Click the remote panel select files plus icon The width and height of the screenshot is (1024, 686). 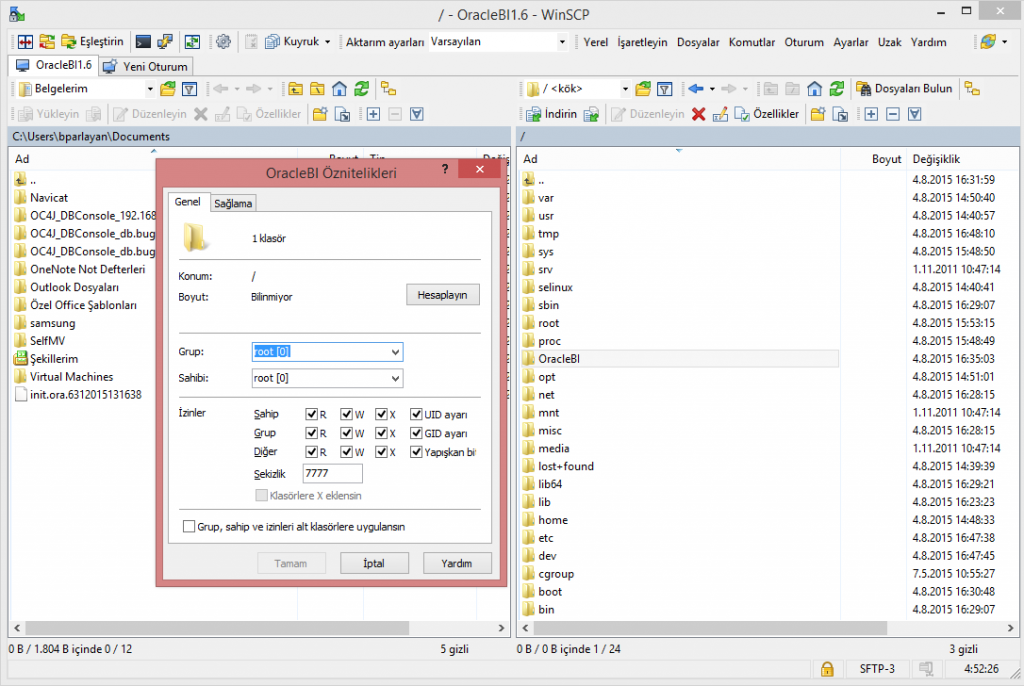coord(871,114)
